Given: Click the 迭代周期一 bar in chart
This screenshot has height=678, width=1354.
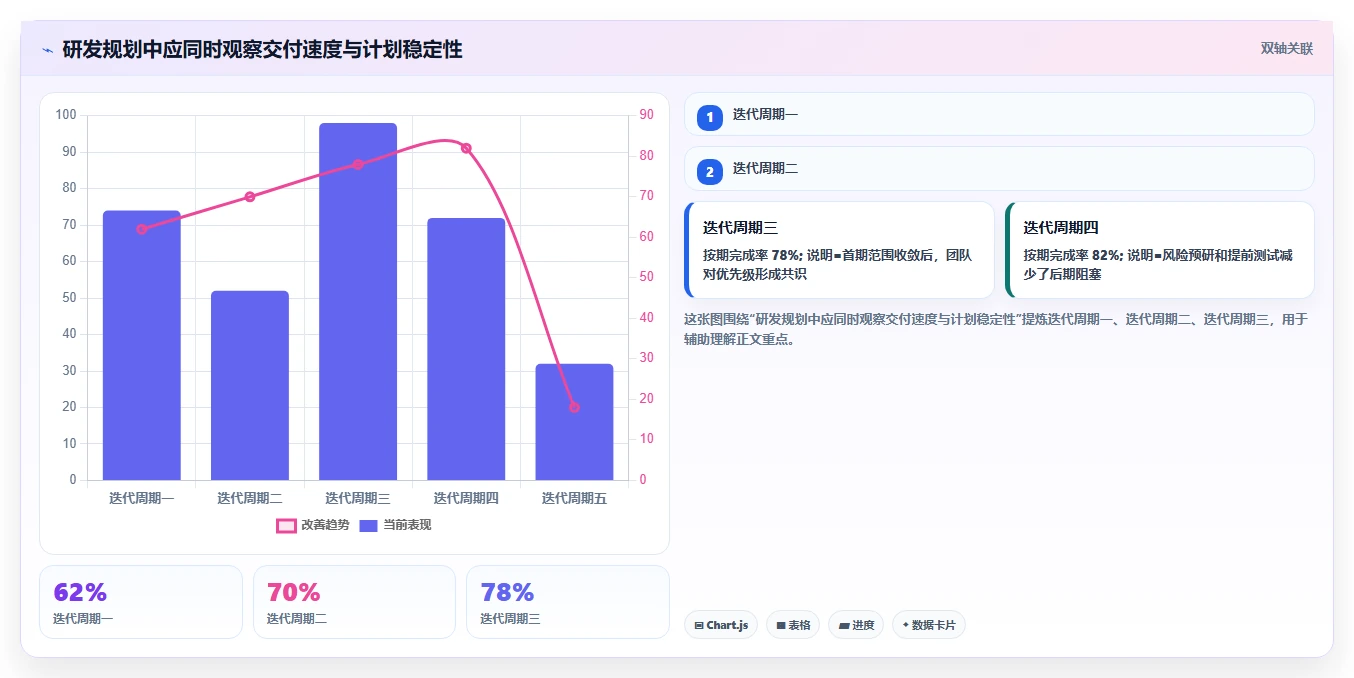Looking at the screenshot, I should (x=142, y=345).
